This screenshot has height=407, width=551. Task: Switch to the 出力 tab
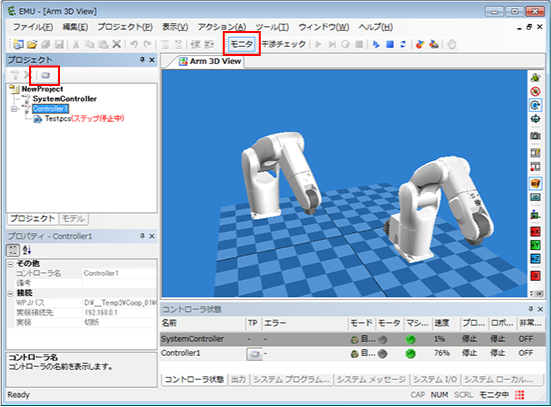pos(239,380)
